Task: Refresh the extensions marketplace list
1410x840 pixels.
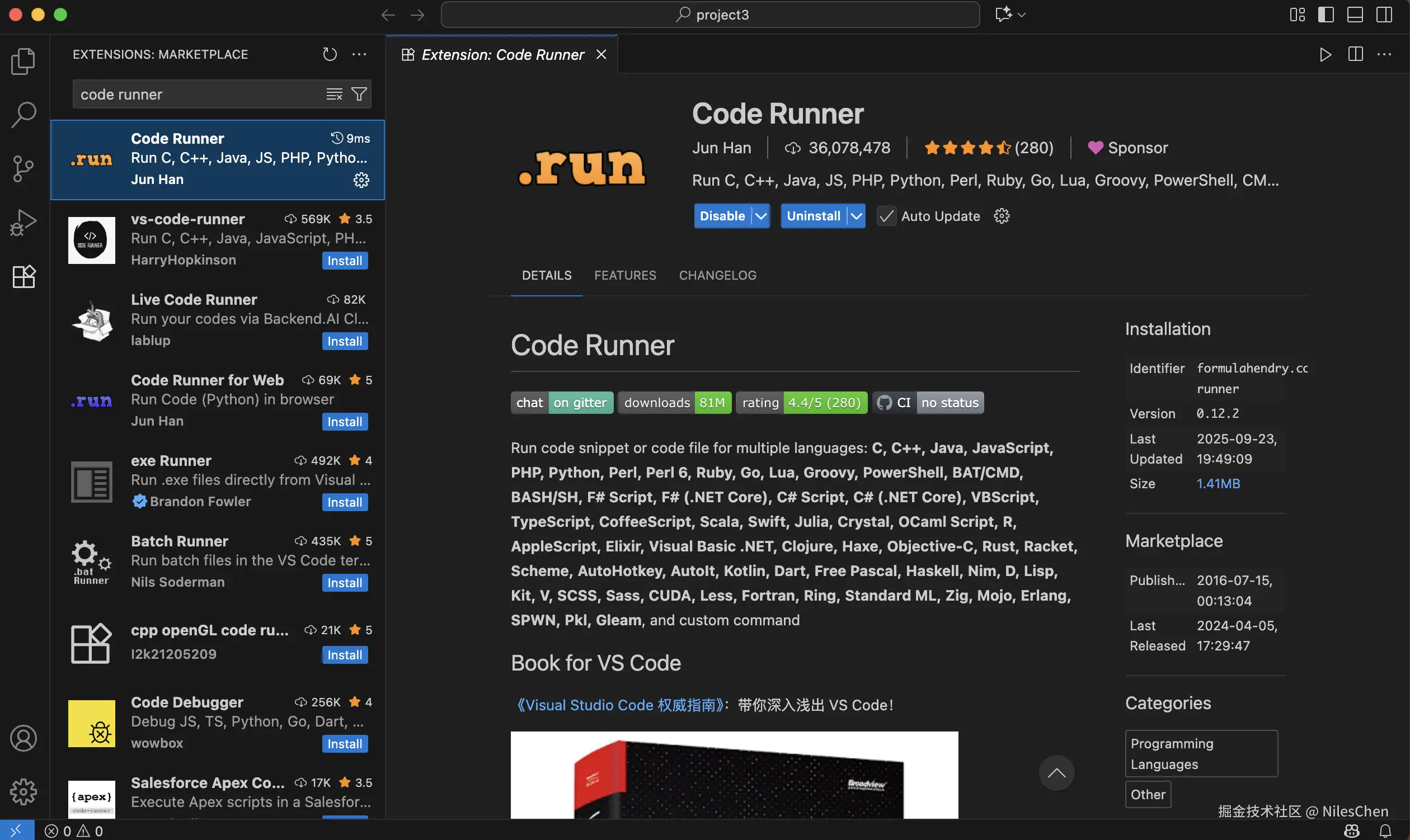Action: point(330,54)
